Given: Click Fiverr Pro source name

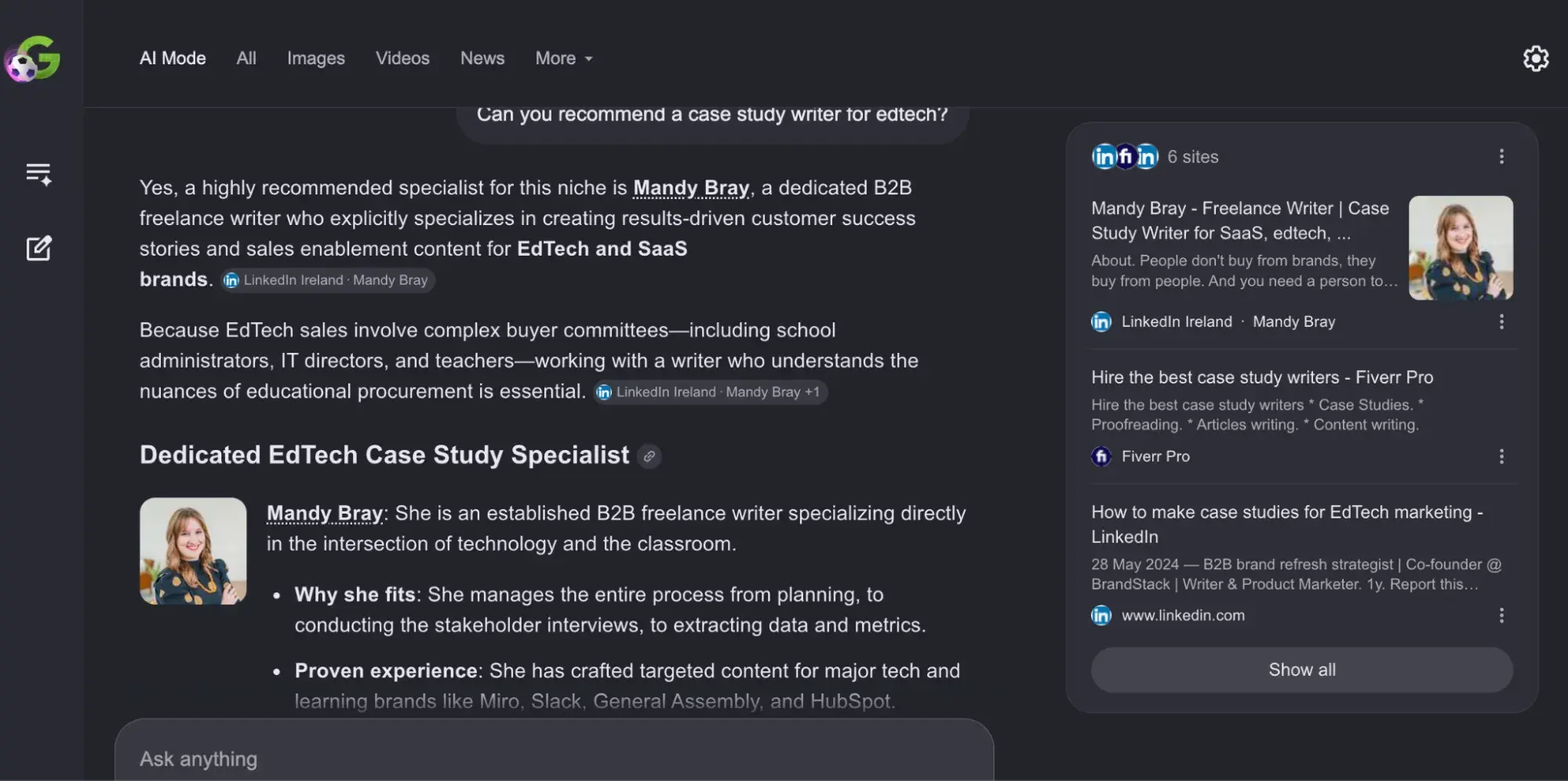Looking at the screenshot, I should [1155, 456].
